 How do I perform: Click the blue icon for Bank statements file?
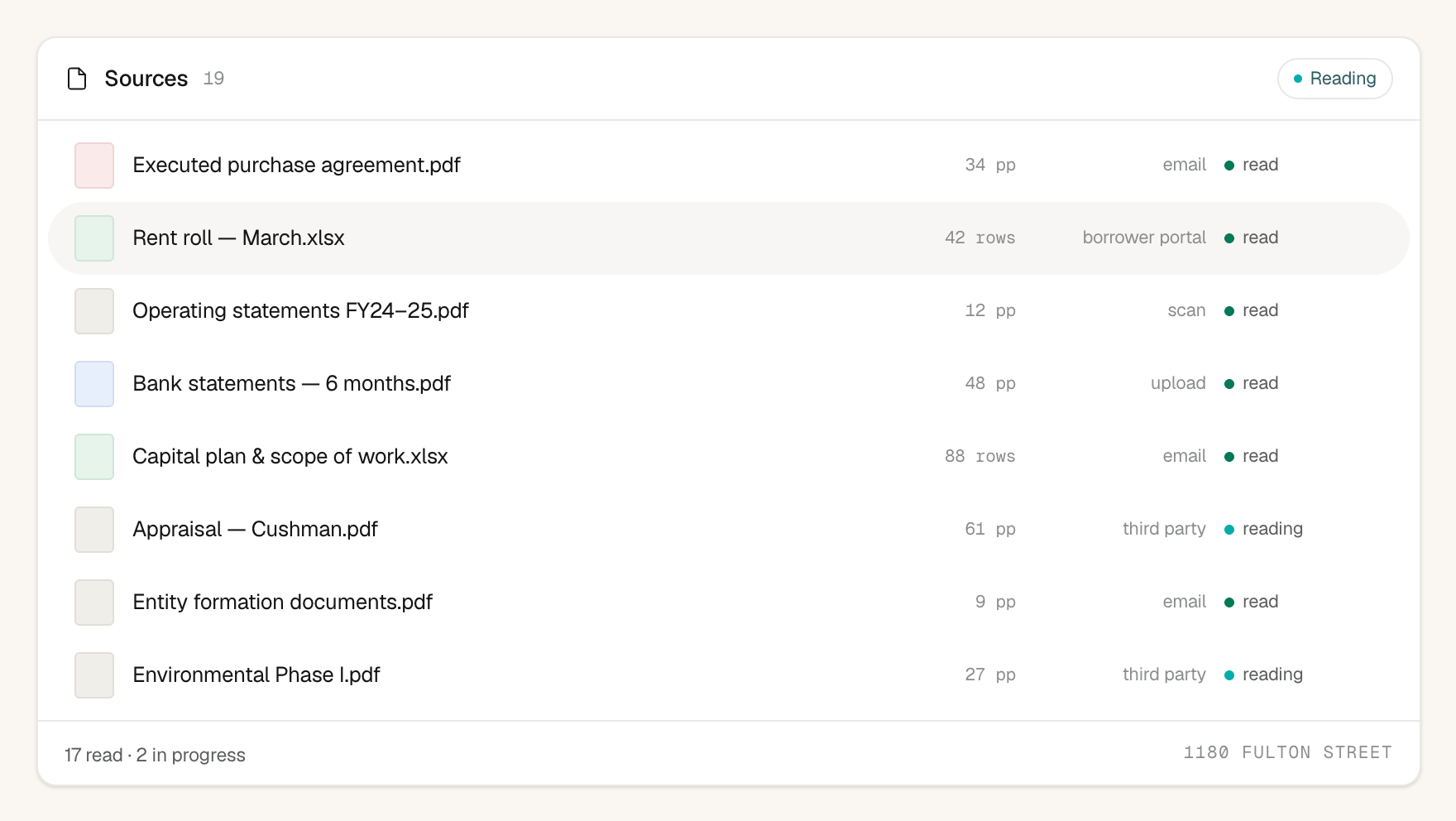94,384
